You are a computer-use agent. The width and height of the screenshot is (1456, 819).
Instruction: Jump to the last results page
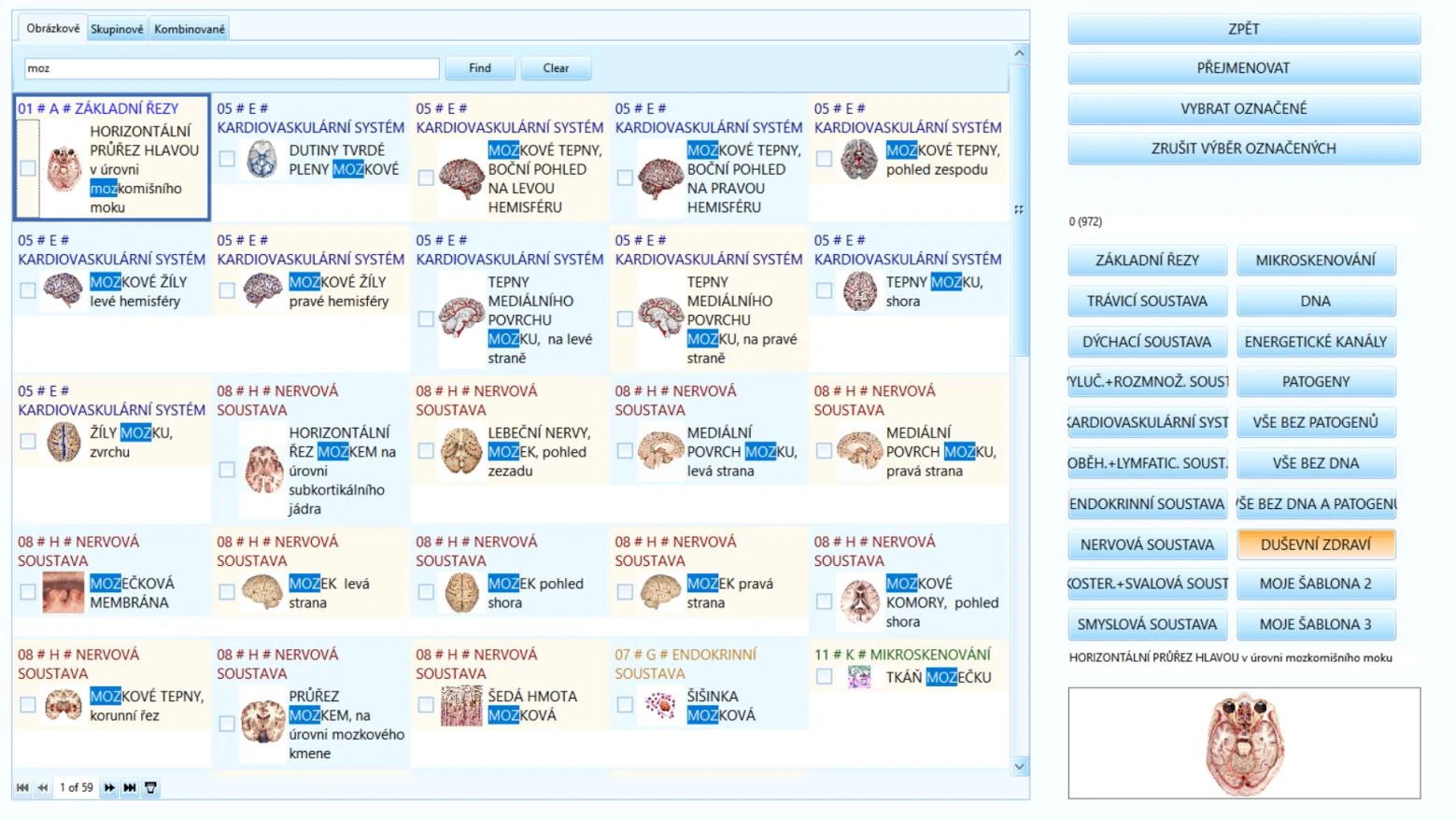coord(130,788)
